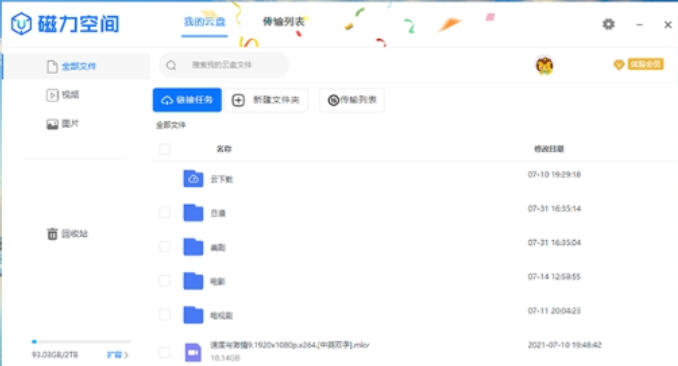Click date 07-31 16:35:14 of 日漫
The height and width of the screenshot is (366, 678).
pyautogui.click(x=554, y=209)
